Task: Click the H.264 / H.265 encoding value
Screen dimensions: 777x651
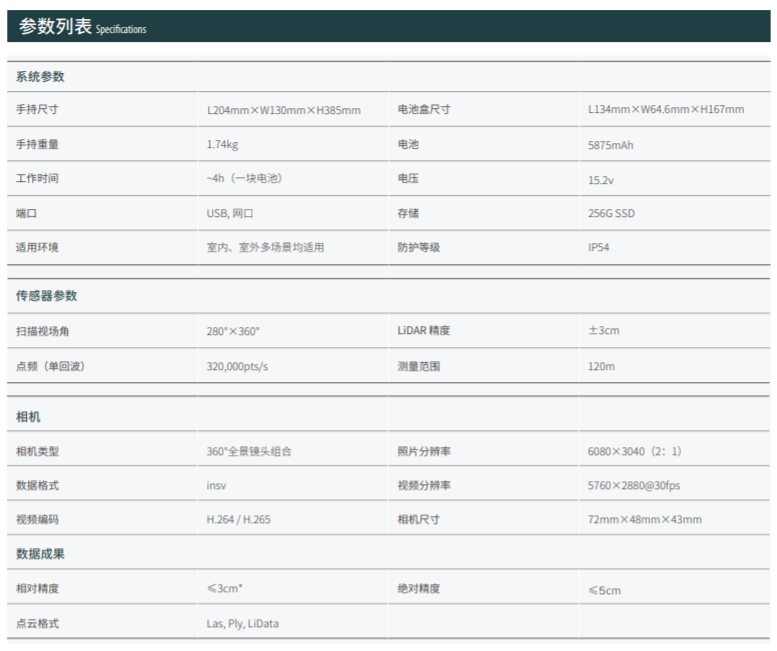Action: 238,520
